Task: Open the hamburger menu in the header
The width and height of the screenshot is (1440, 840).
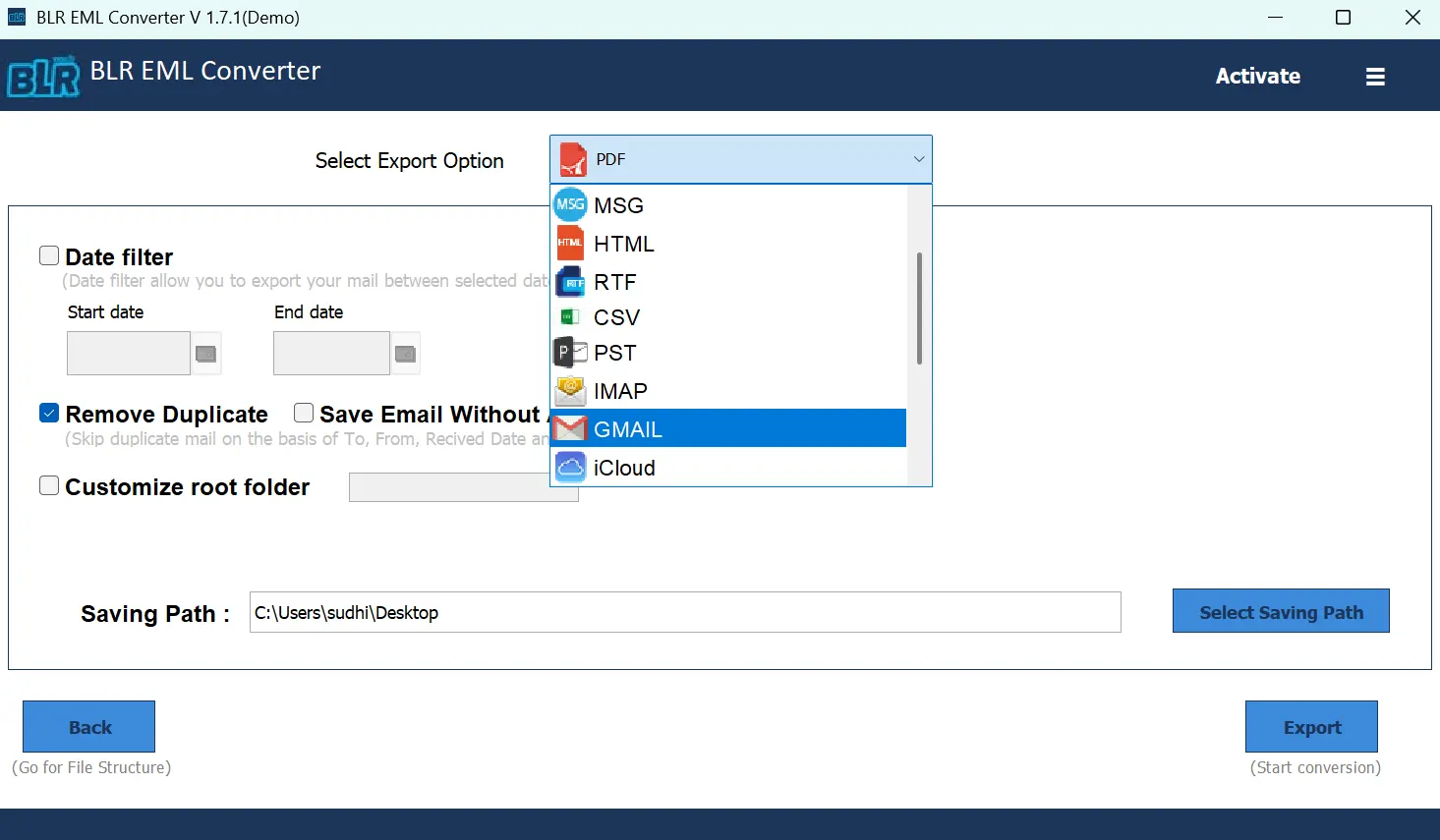Action: [x=1375, y=76]
